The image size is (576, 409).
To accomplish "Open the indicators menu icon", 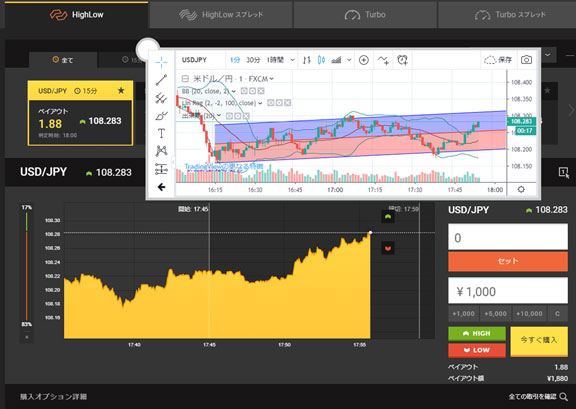I will pos(383,60).
